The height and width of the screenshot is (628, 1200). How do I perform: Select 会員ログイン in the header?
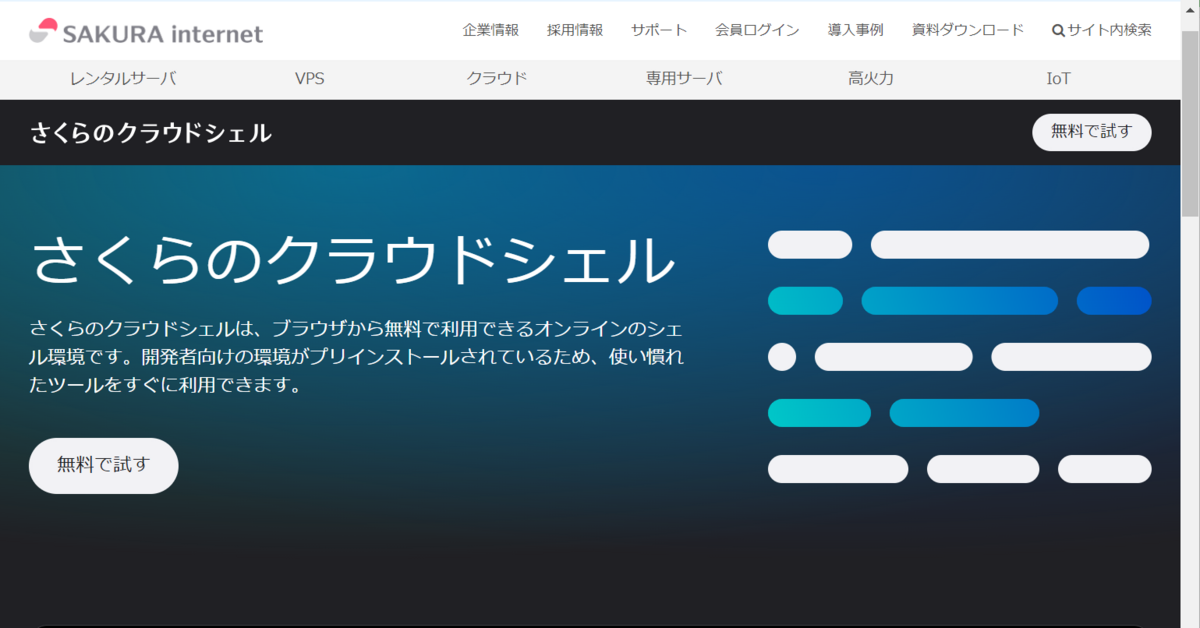coord(756,30)
